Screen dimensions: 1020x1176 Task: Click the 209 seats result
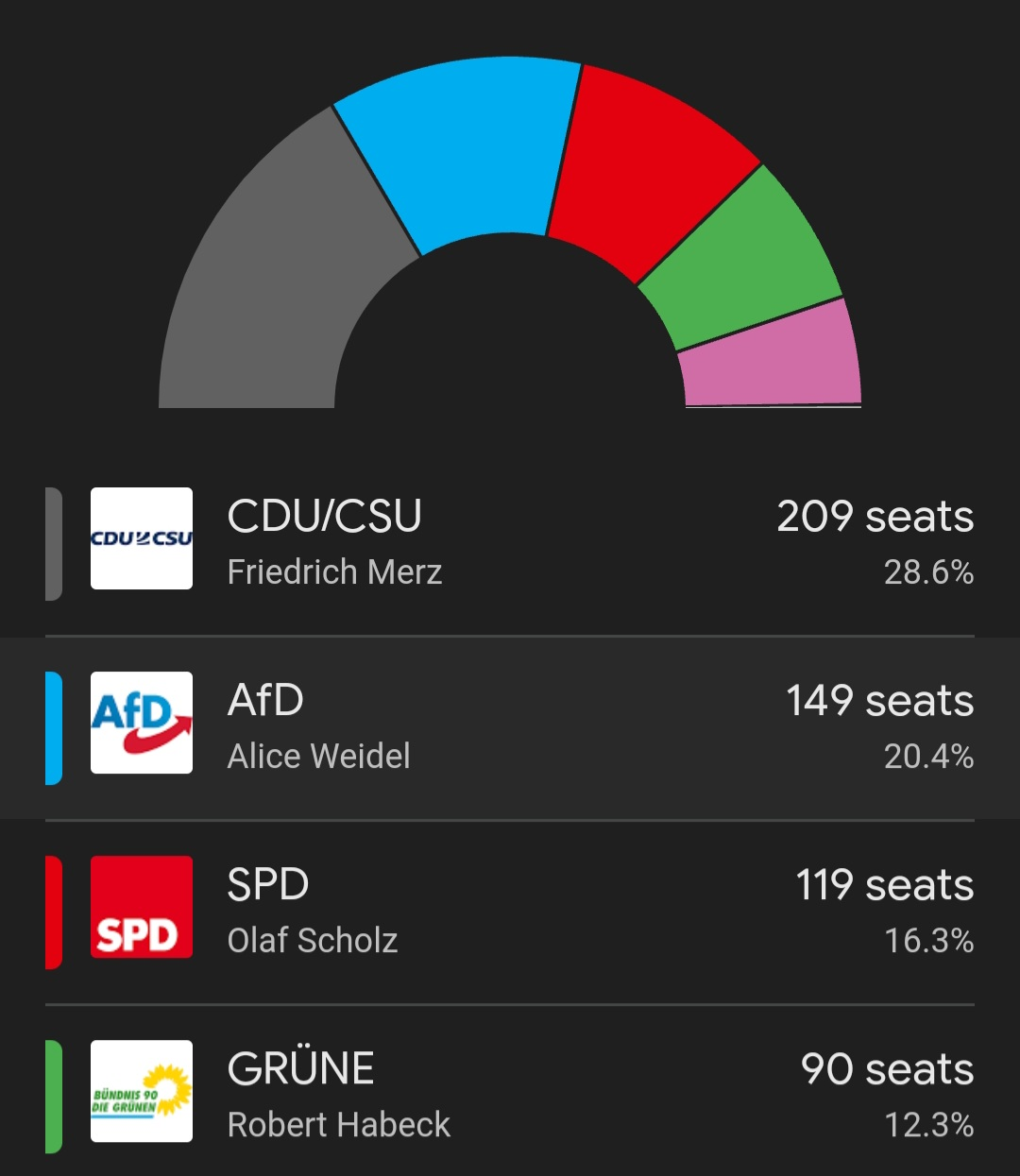pos(875,517)
